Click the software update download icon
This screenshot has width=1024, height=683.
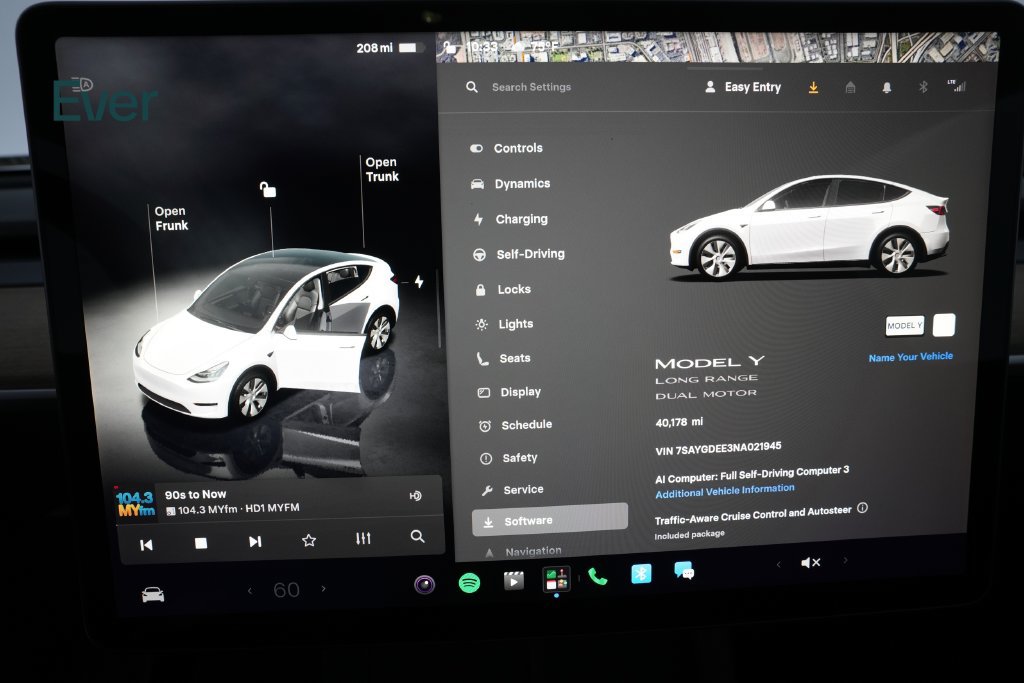pos(813,87)
